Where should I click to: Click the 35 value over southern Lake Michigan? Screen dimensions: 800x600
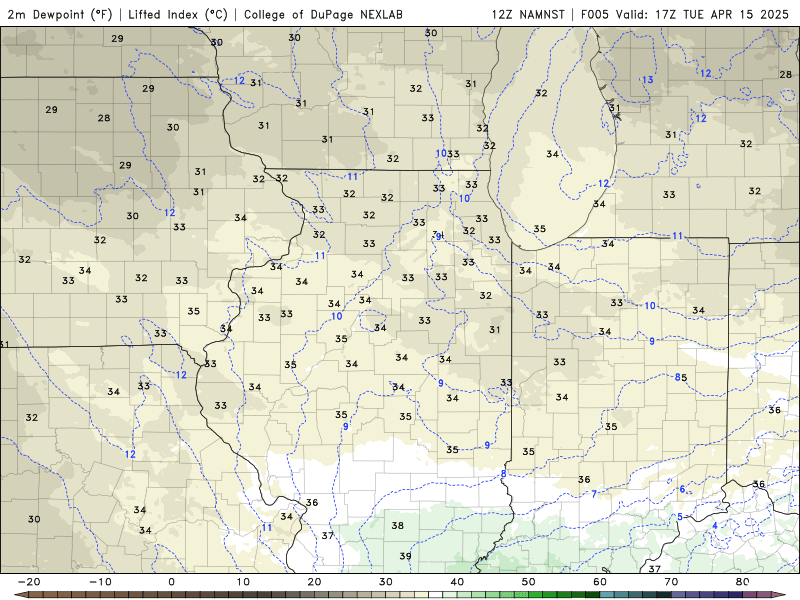click(539, 229)
